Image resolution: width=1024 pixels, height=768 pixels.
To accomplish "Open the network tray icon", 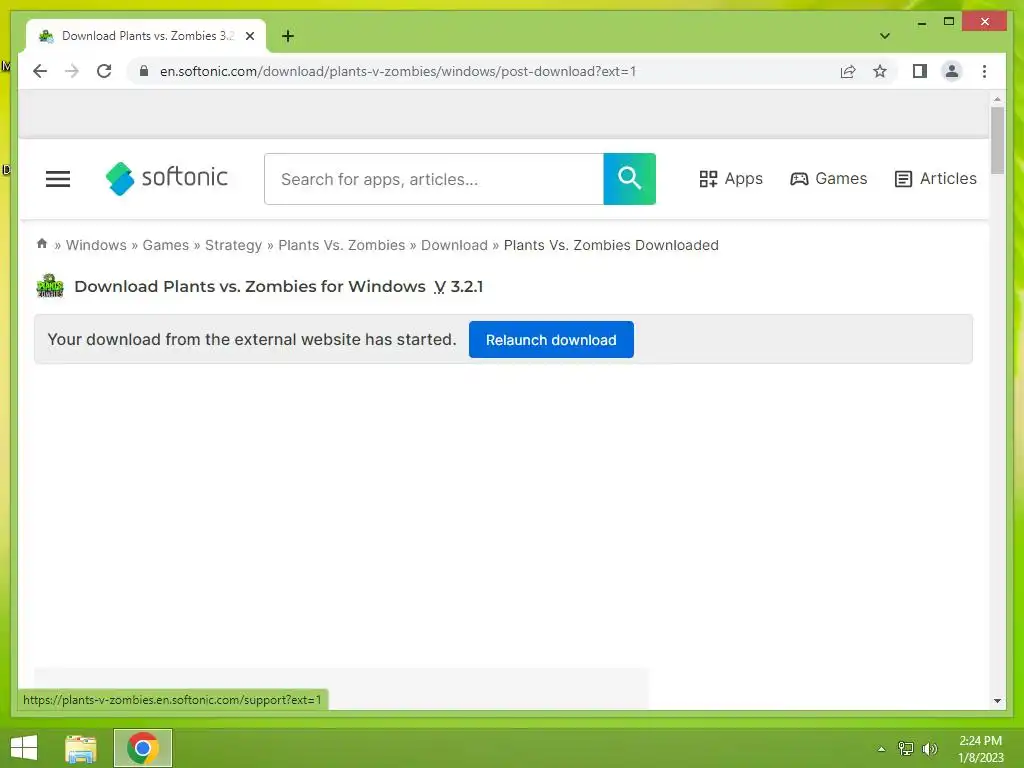I will [x=906, y=749].
